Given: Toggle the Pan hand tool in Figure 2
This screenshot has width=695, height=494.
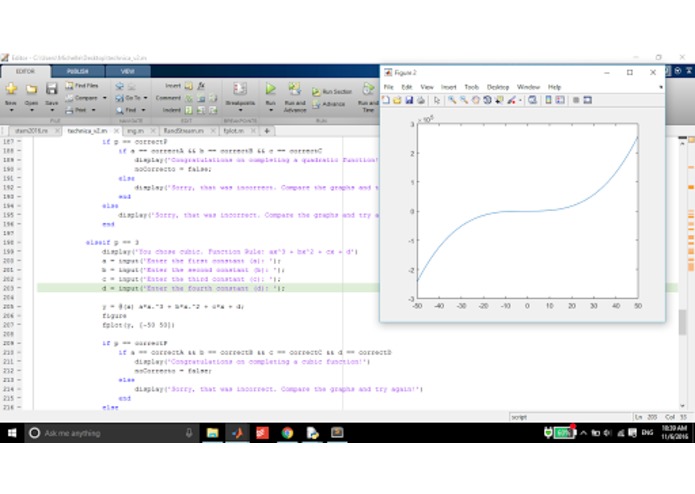Looking at the screenshot, I should 476,100.
